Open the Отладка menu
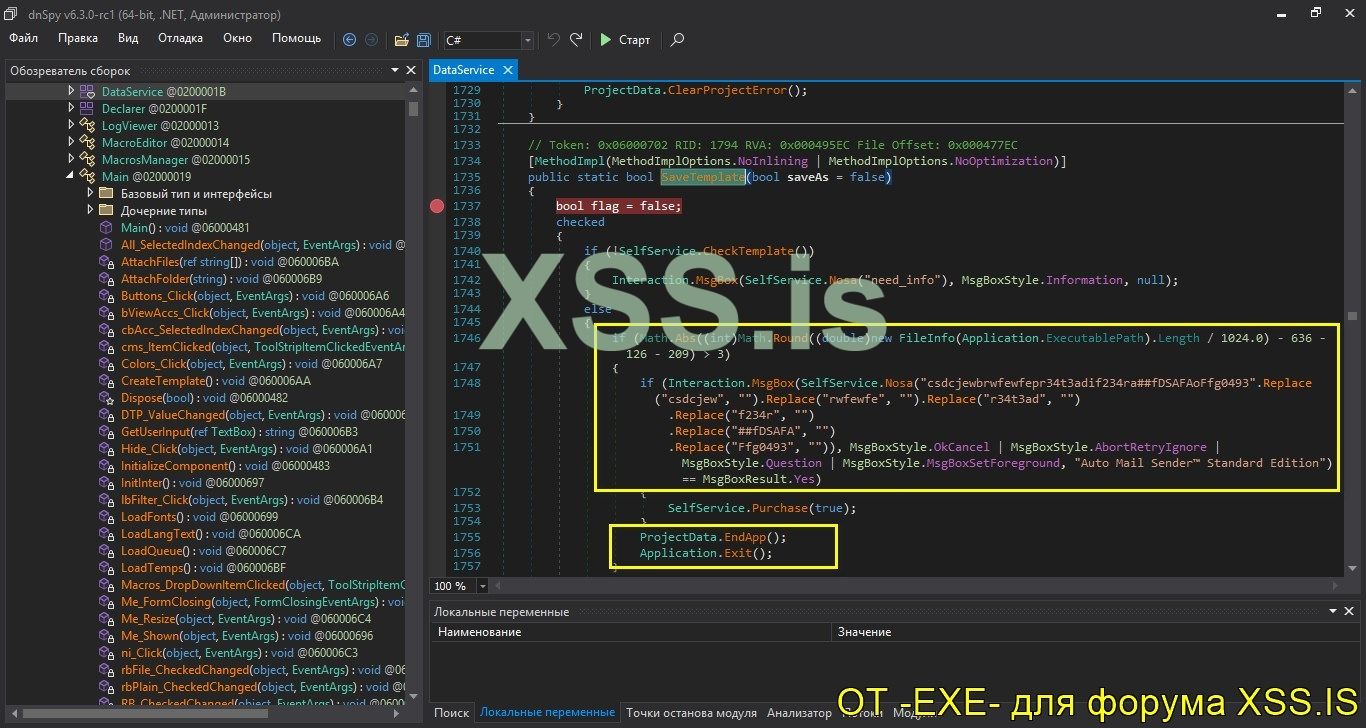 tap(180, 38)
